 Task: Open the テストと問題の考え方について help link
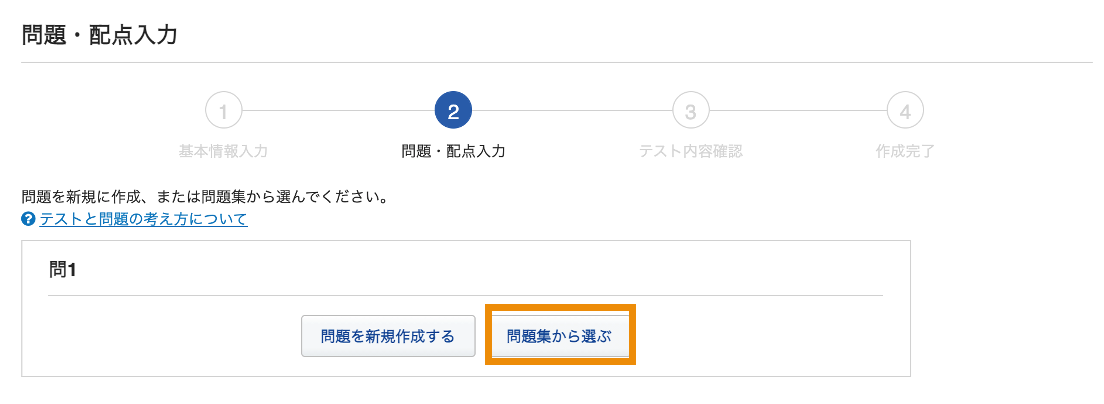pos(144,219)
